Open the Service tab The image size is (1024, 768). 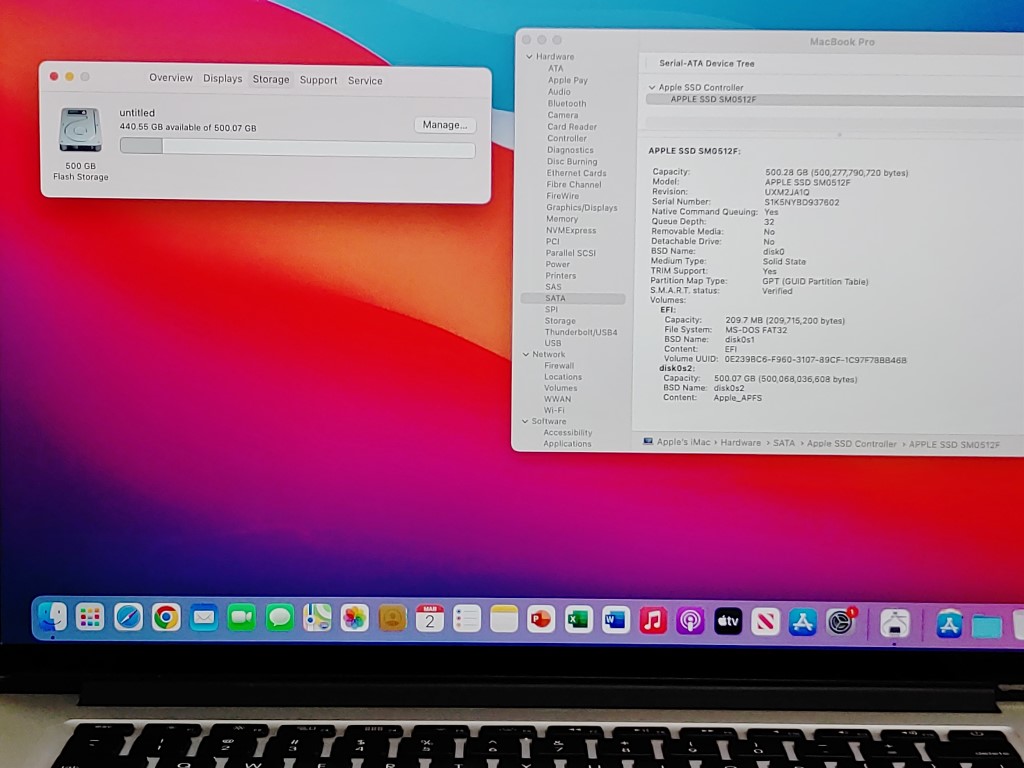(365, 80)
